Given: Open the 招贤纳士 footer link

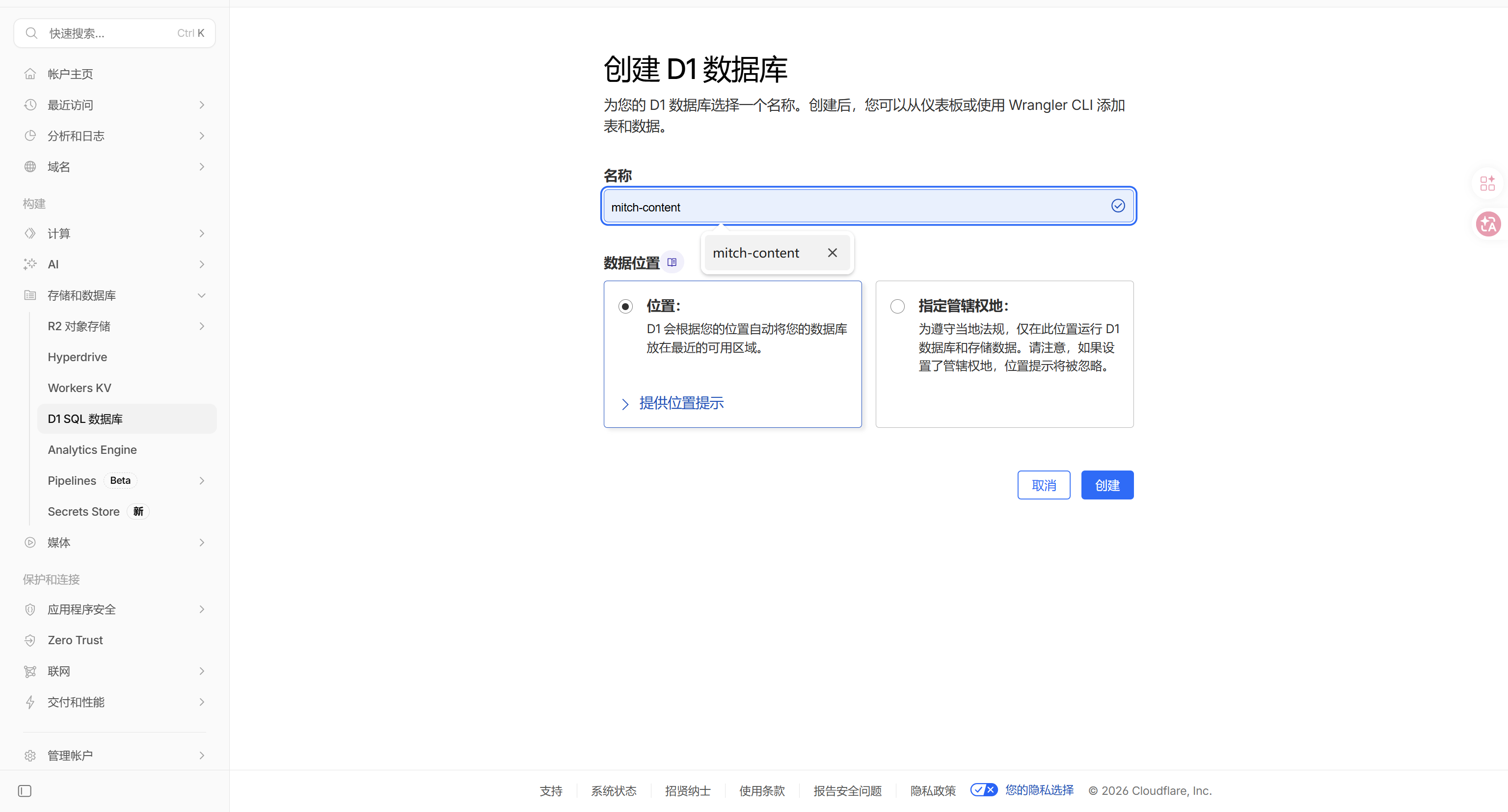Looking at the screenshot, I should 688,791.
